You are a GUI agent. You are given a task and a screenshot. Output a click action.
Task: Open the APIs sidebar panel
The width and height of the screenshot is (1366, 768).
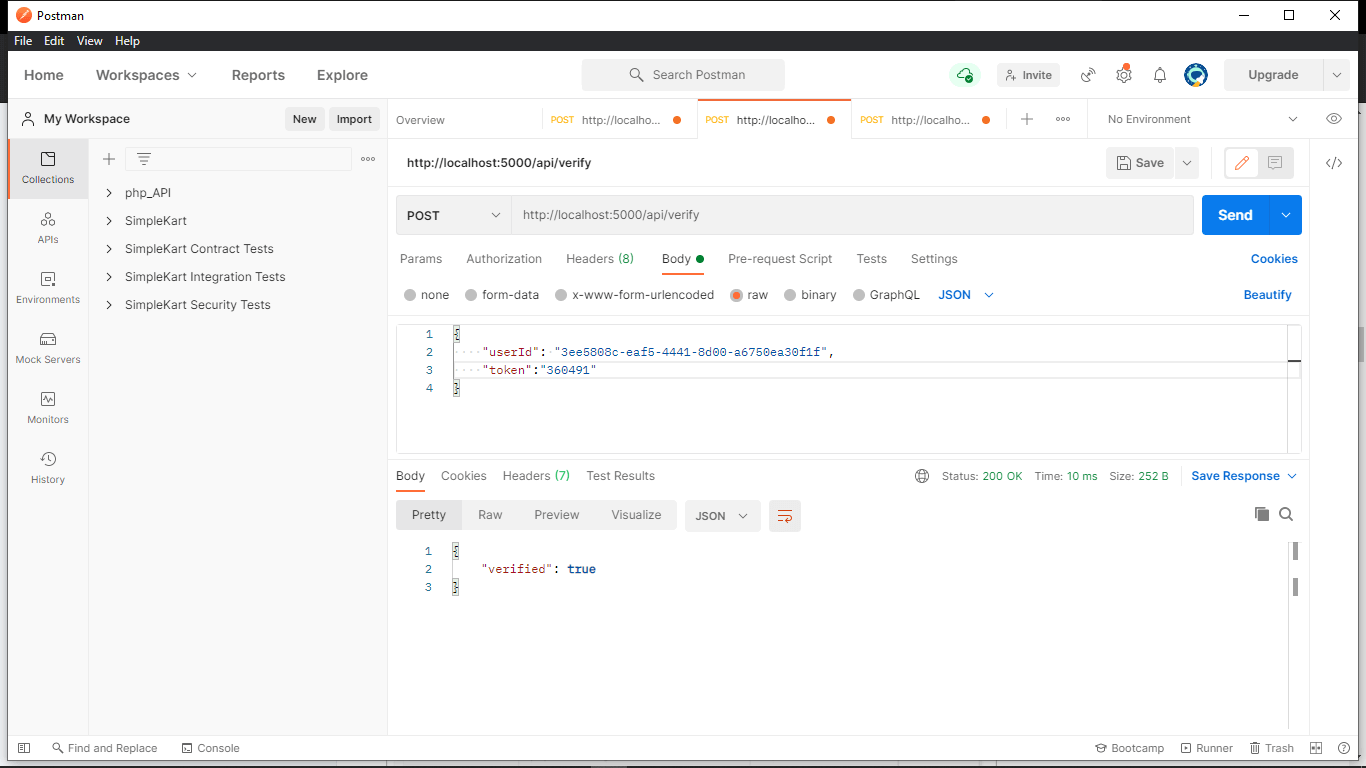click(x=48, y=228)
